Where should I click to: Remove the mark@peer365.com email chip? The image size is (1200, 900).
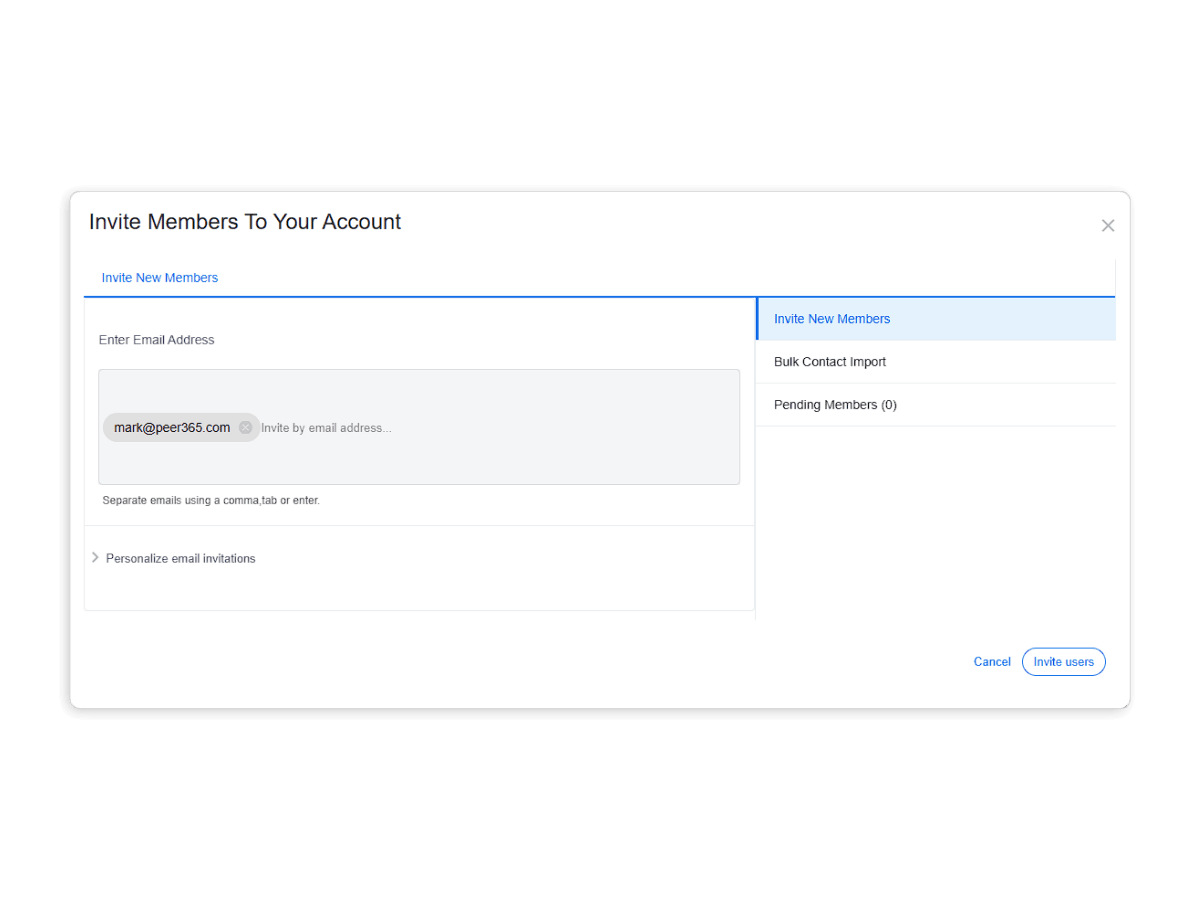point(245,428)
